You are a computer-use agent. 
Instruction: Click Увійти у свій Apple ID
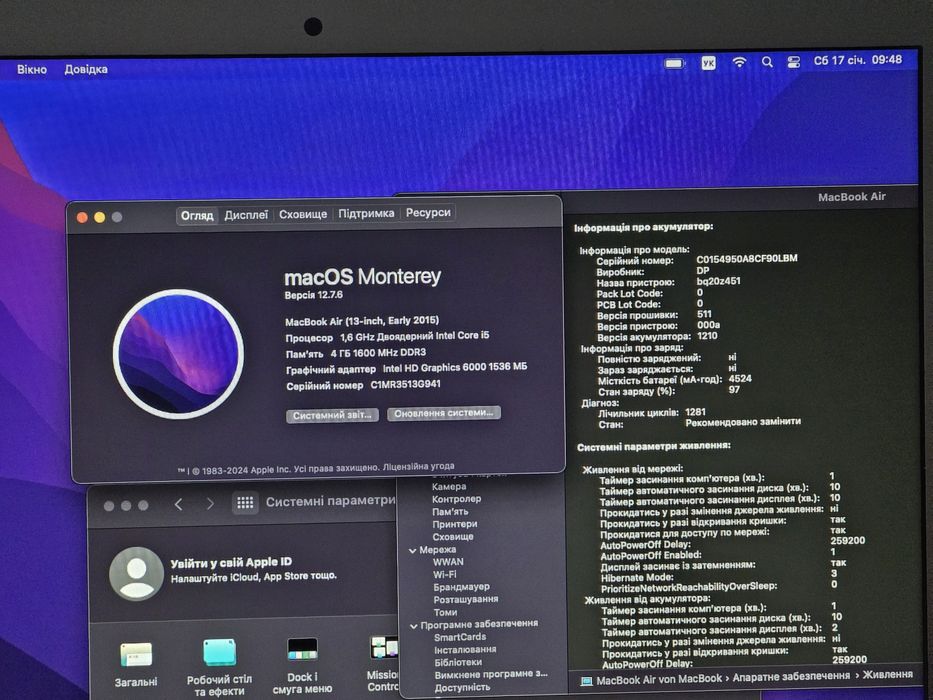point(231,562)
